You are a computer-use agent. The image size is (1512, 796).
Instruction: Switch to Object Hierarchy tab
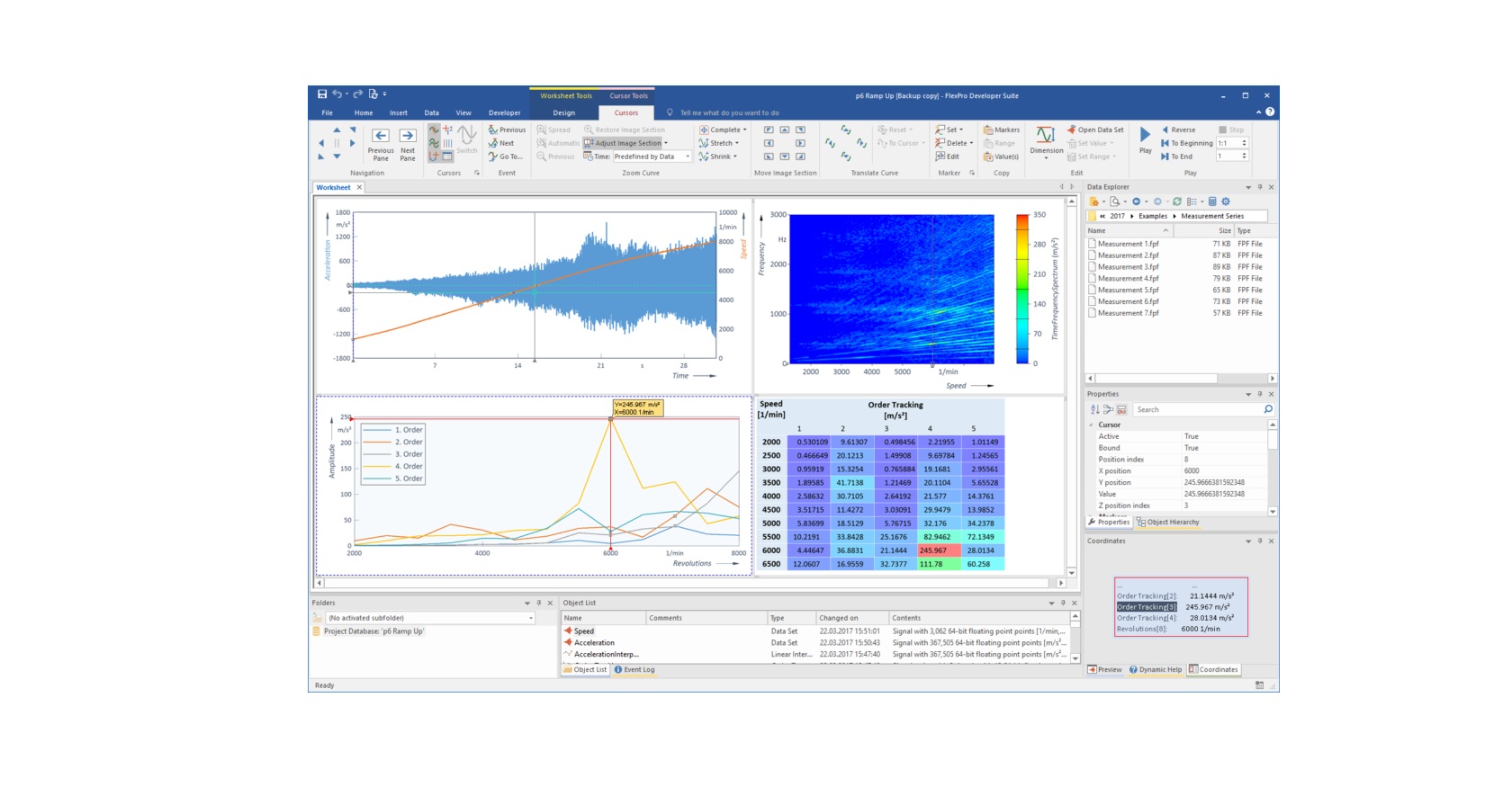point(1167,522)
